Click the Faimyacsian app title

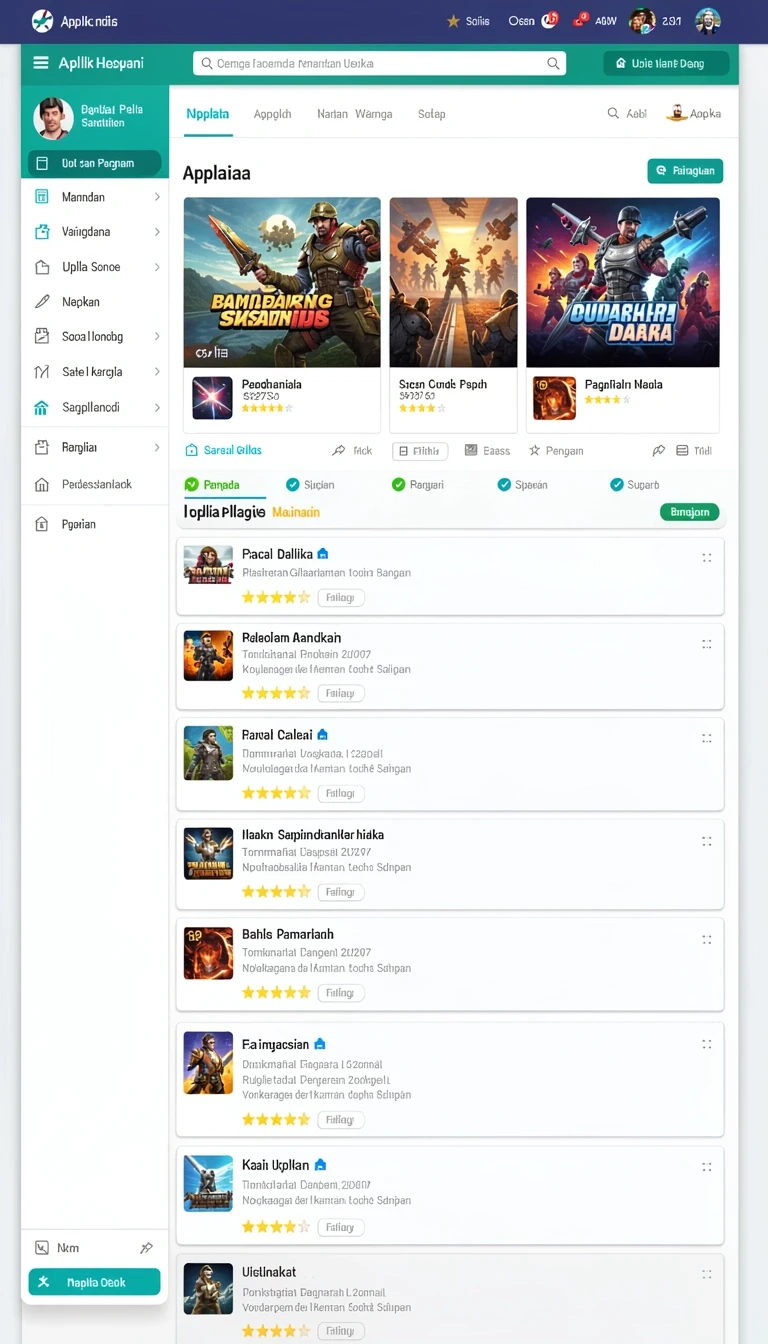coord(275,1044)
